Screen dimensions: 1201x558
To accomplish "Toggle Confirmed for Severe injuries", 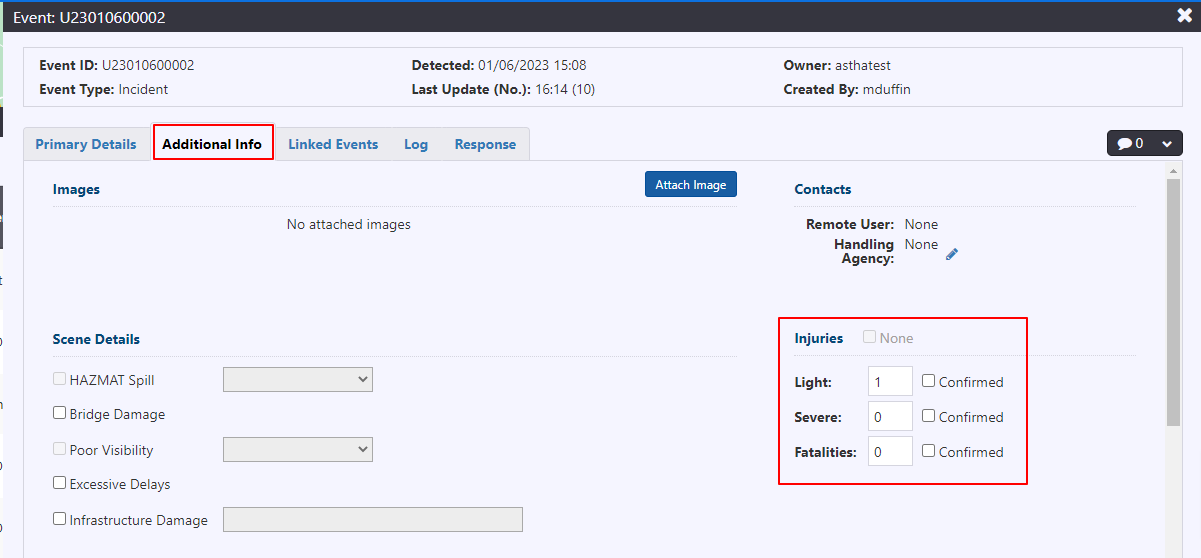I will pyautogui.click(x=929, y=416).
